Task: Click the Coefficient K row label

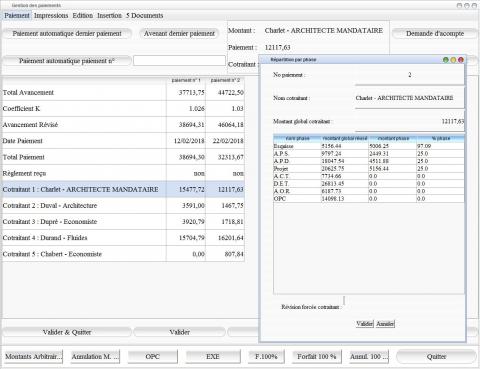Action: pos(21,108)
